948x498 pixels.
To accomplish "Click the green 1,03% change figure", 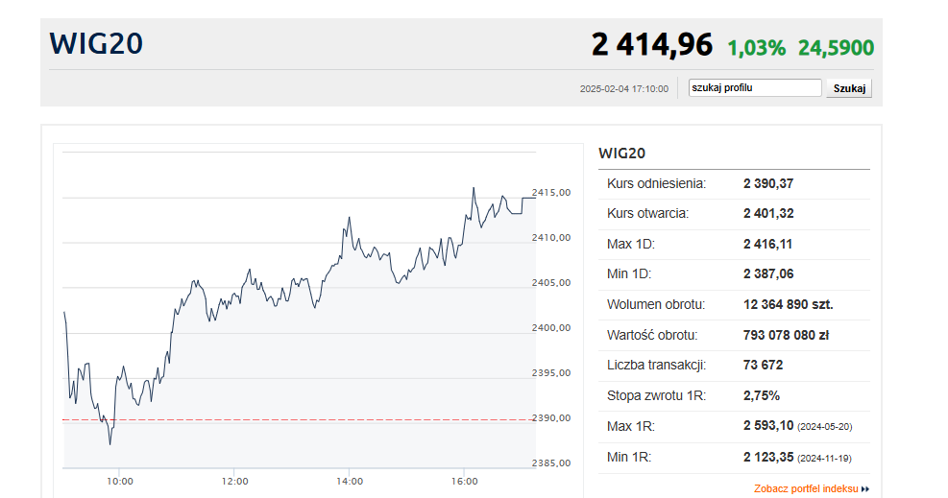I will (x=756, y=47).
